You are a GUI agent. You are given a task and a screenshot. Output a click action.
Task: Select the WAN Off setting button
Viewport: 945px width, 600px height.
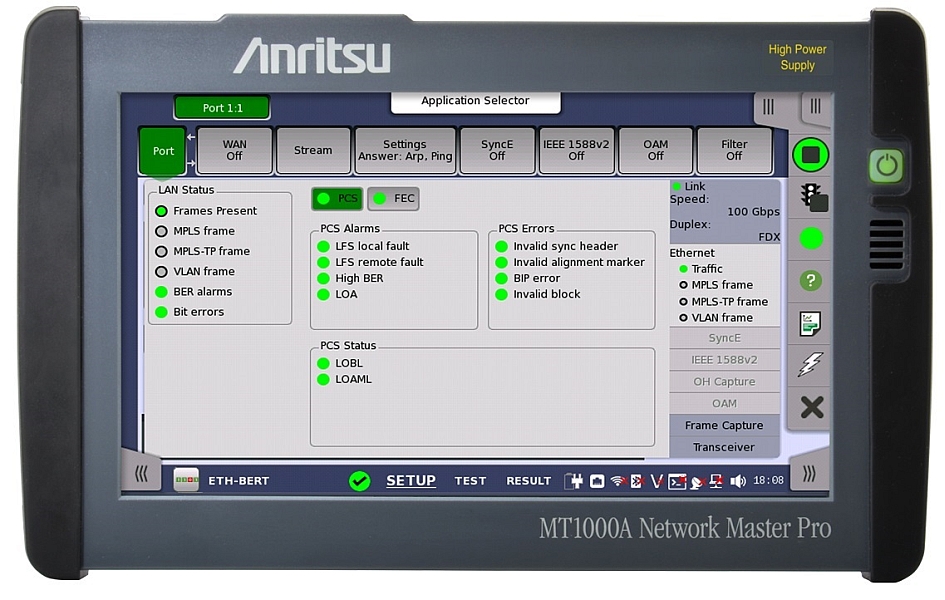click(x=234, y=150)
